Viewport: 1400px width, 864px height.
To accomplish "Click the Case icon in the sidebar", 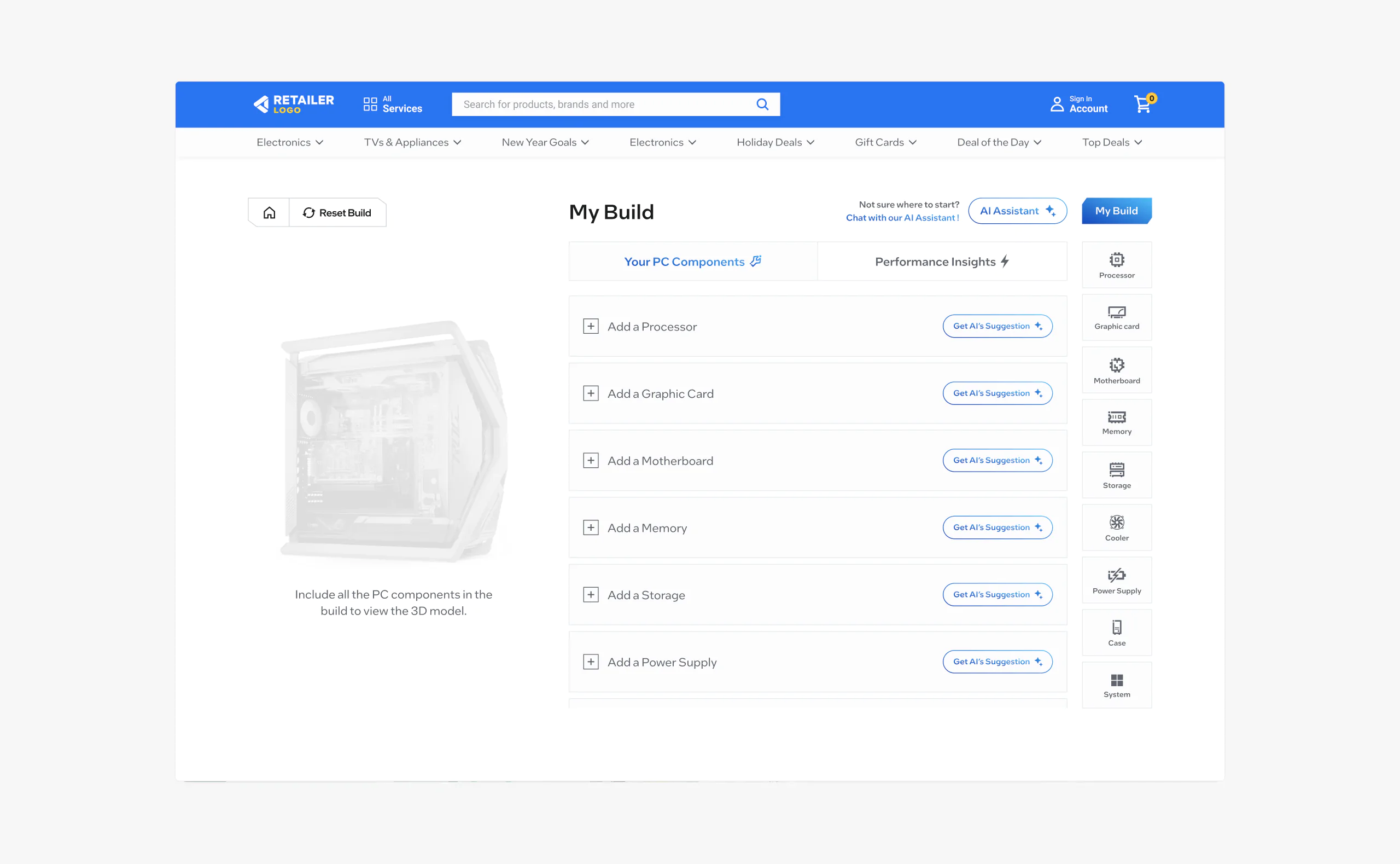I will tap(1116, 632).
